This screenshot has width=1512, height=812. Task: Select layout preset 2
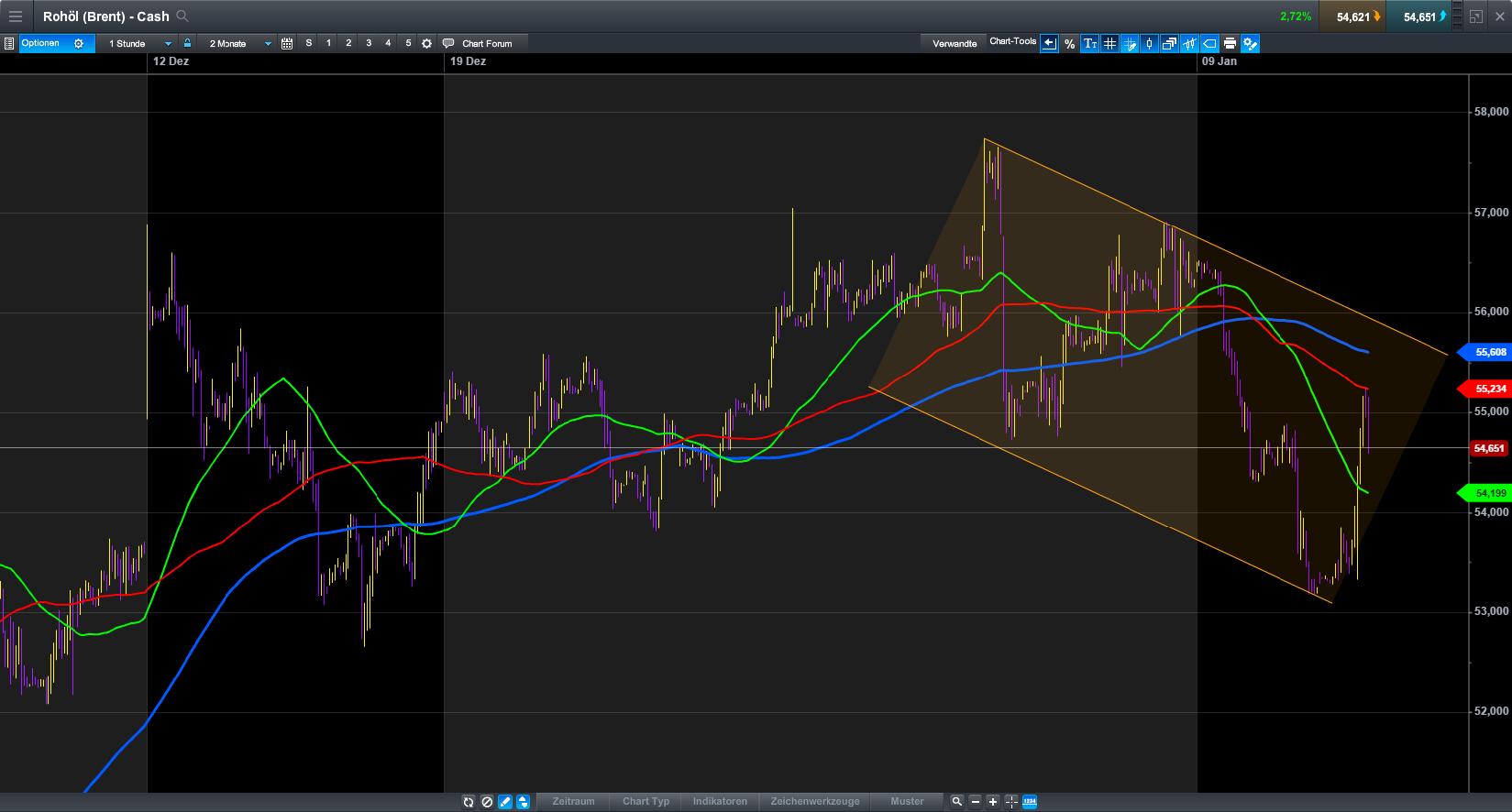348,43
